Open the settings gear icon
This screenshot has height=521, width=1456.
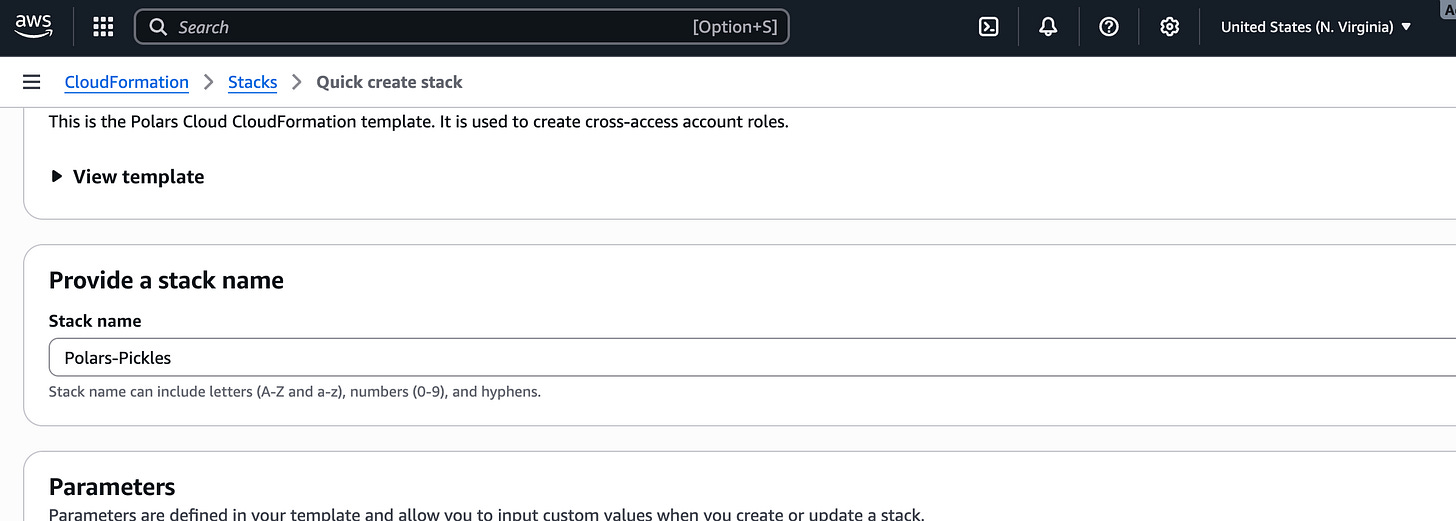tap(1169, 27)
